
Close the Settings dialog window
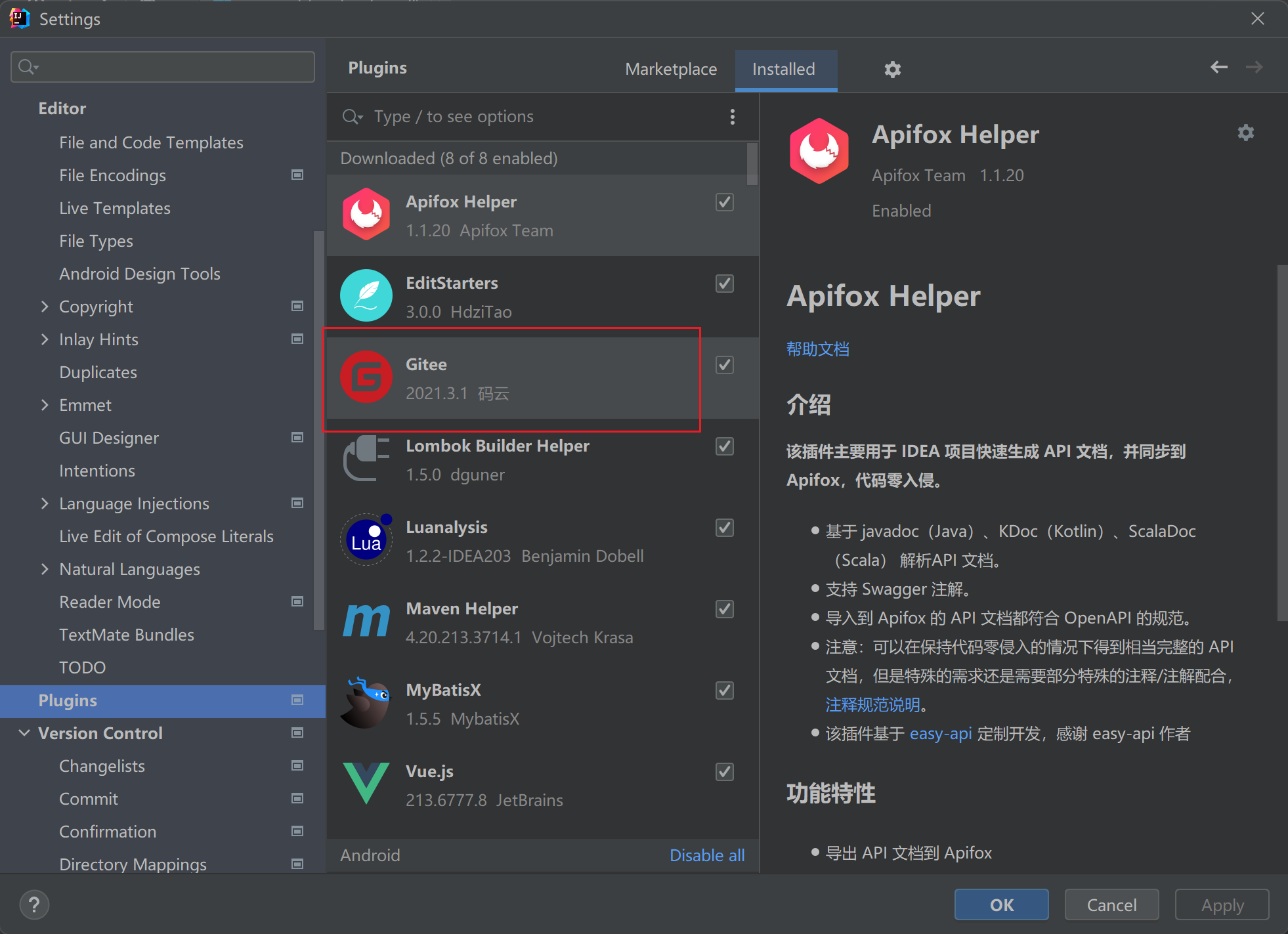(1257, 18)
